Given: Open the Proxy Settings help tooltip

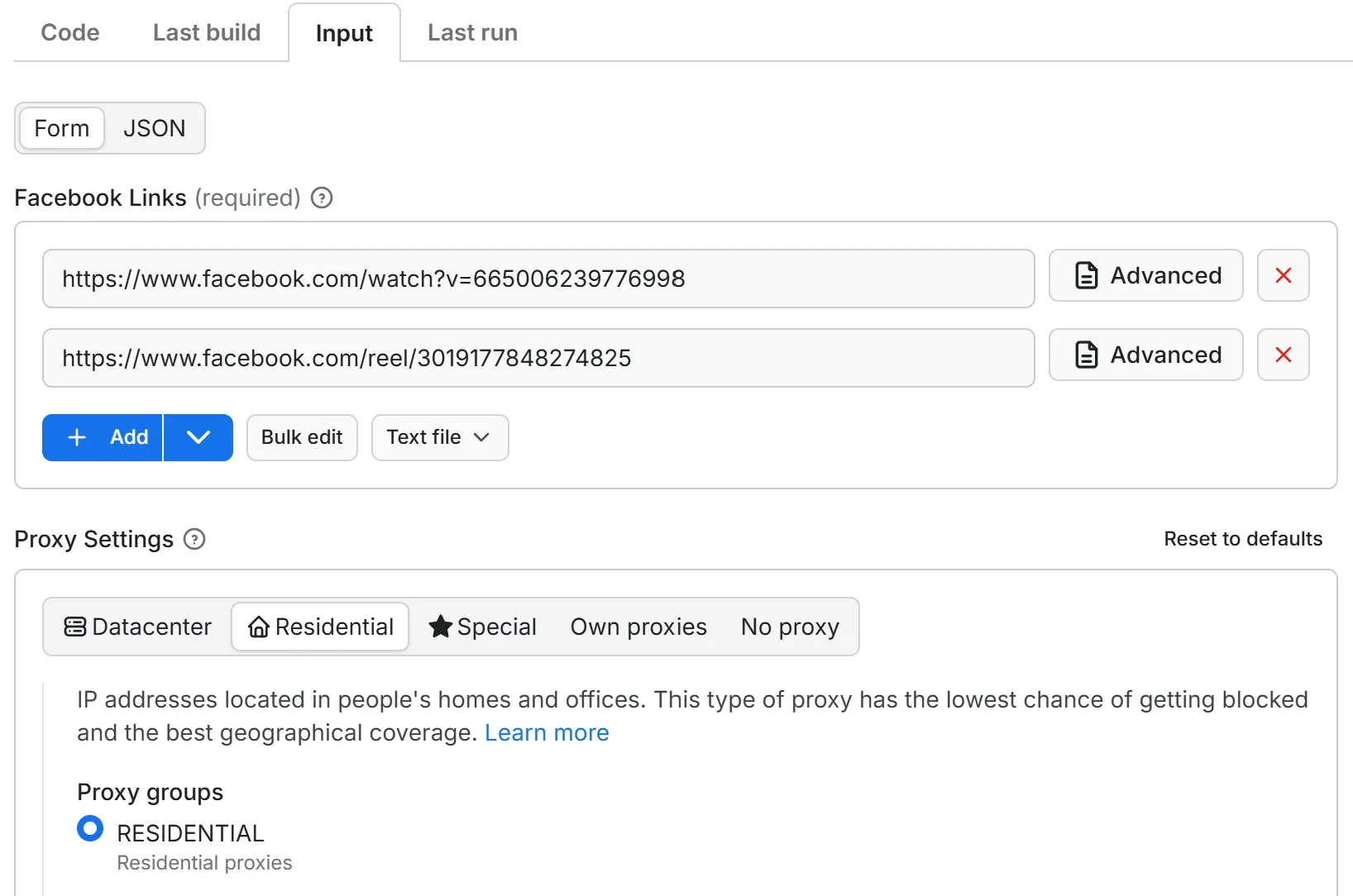Looking at the screenshot, I should pyautogui.click(x=194, y=540).
